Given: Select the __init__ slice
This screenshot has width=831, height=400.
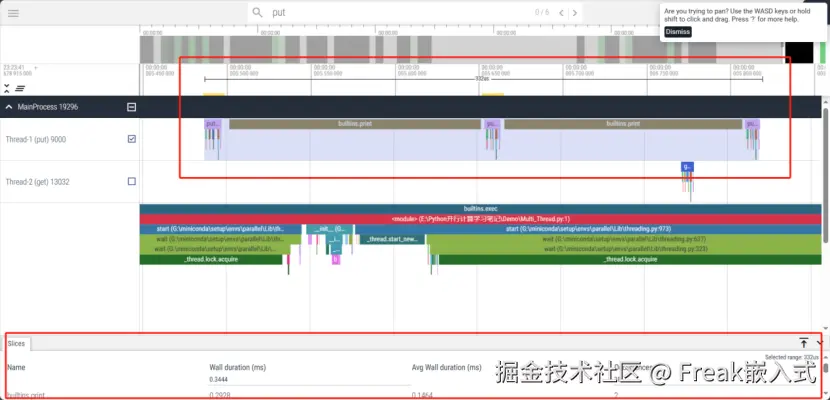Looking at the screenshot, I should (x=330, y=229).
